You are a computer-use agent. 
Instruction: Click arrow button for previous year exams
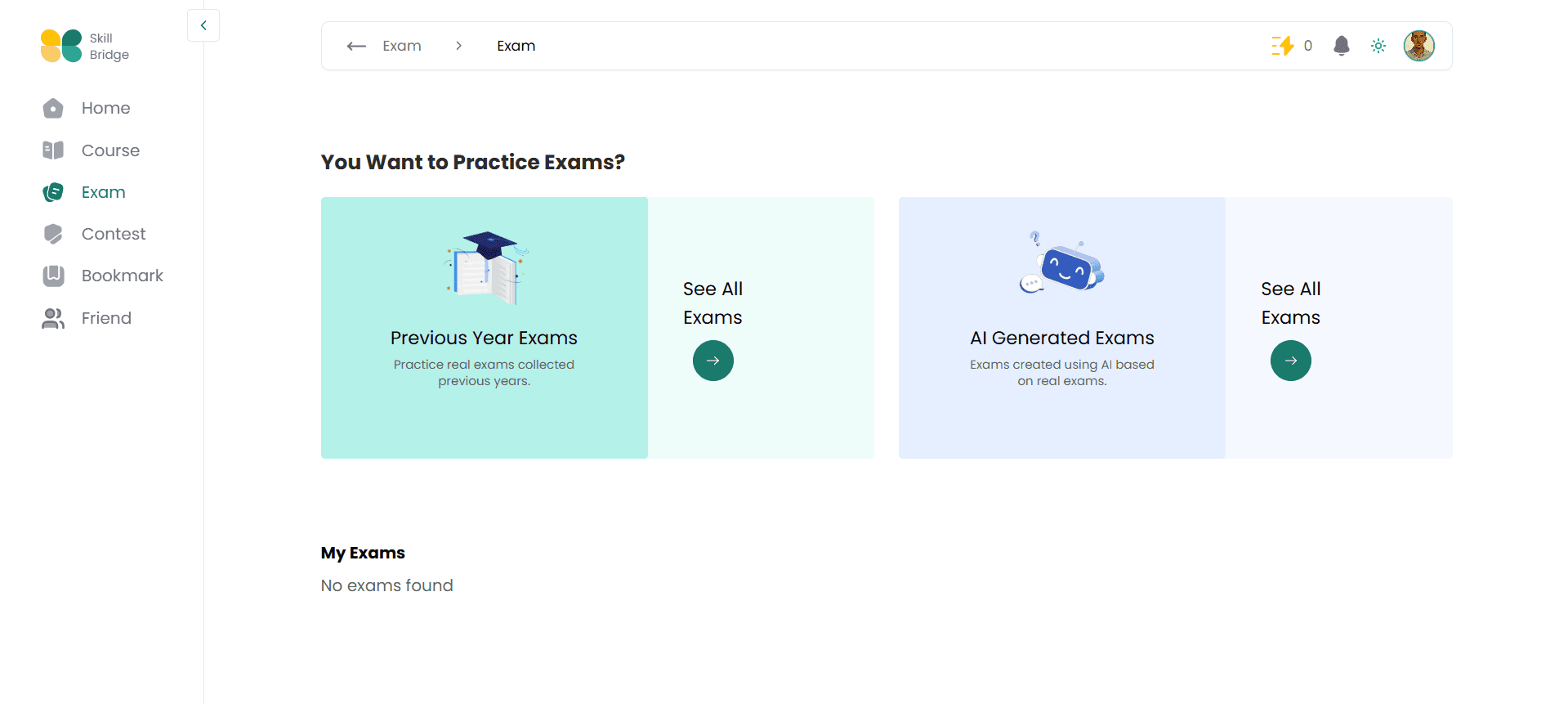pyautogui.click(x=713, y=361)
